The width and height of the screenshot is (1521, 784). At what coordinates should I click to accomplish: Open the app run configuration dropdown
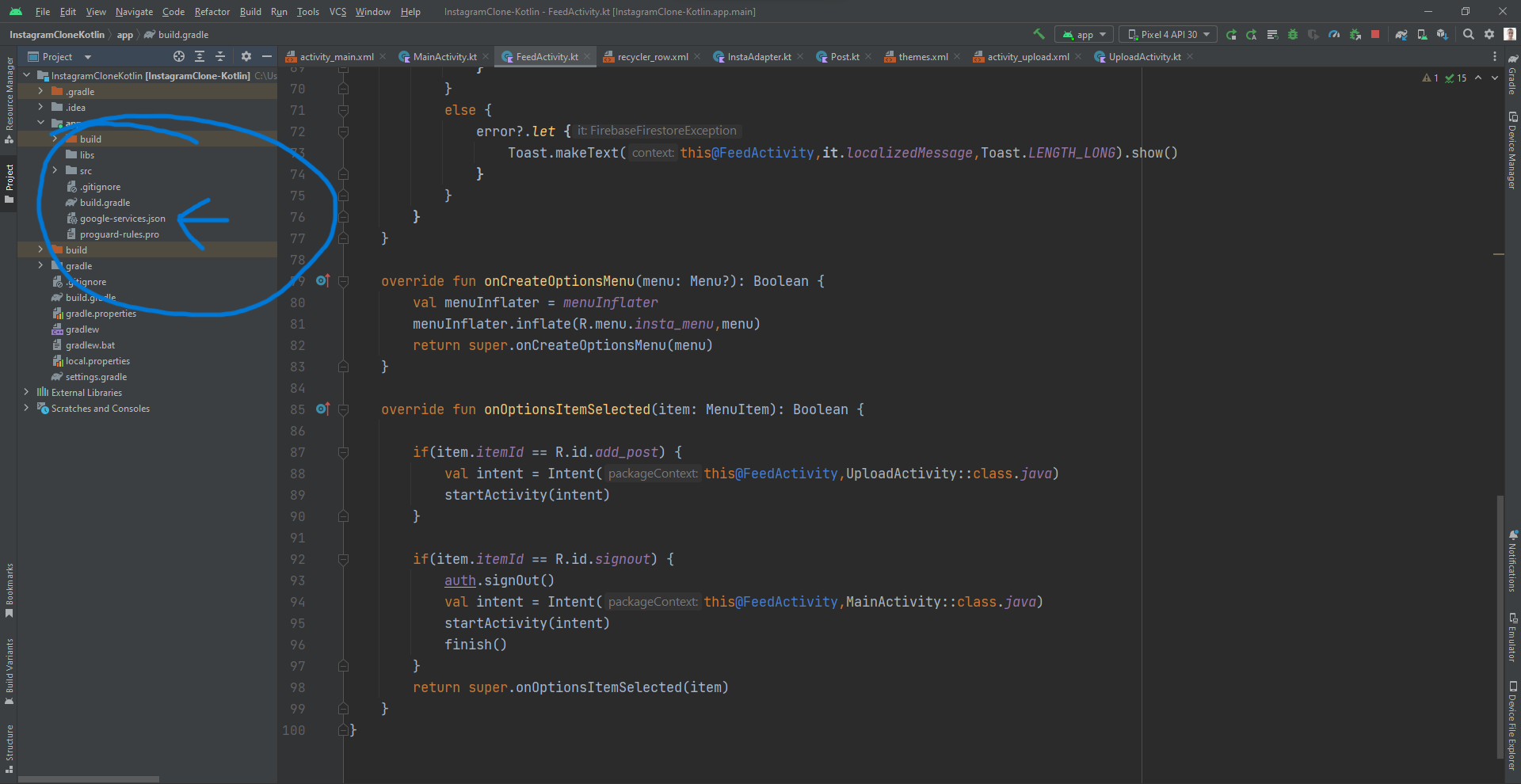[x=1084, y=35]
